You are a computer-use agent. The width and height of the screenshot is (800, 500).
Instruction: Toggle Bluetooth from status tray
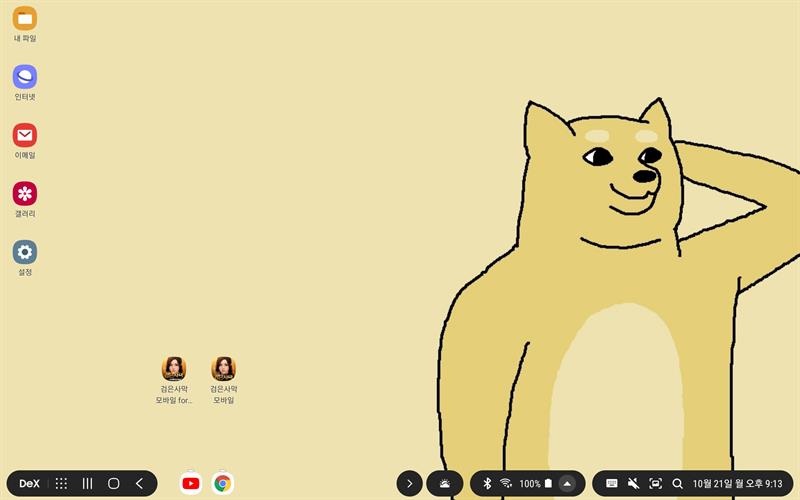pos(487,484)
